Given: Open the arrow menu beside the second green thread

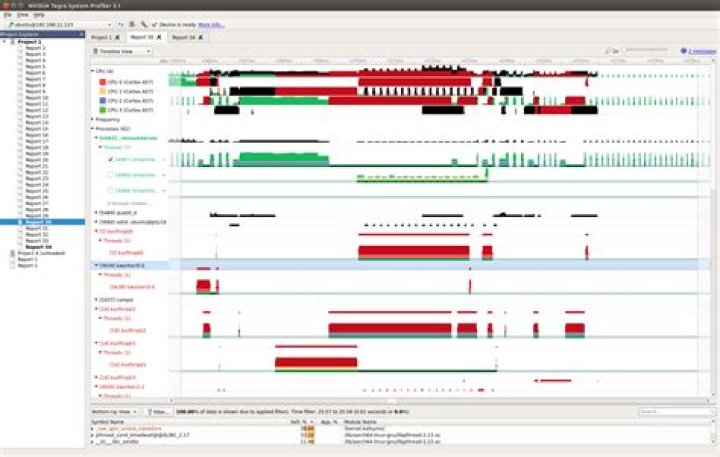Looking at the screenshot, I should 163,175.
